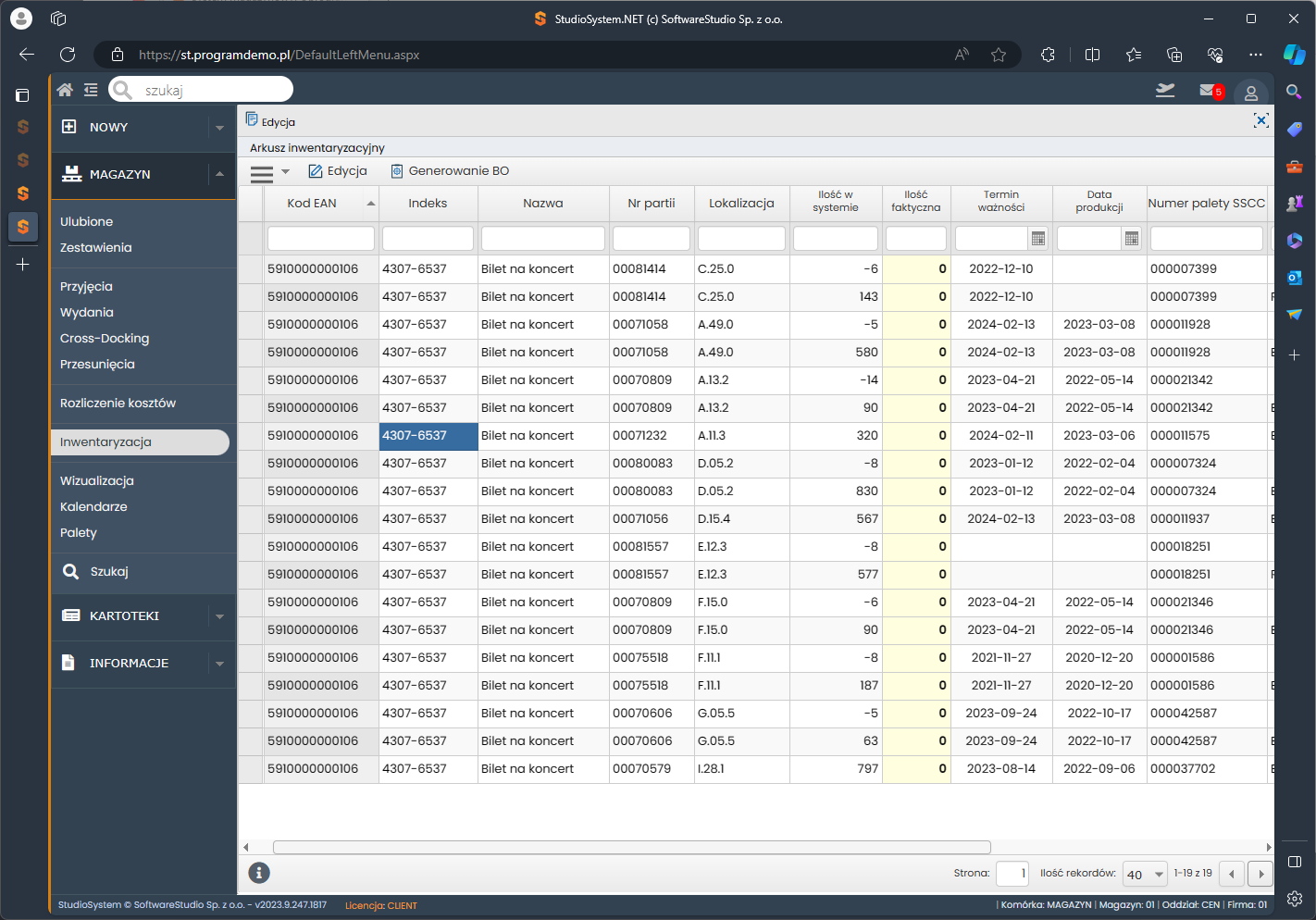Go to the home icon in app header
Screen dimensions: 1316x920
click(x=65, y=90)
